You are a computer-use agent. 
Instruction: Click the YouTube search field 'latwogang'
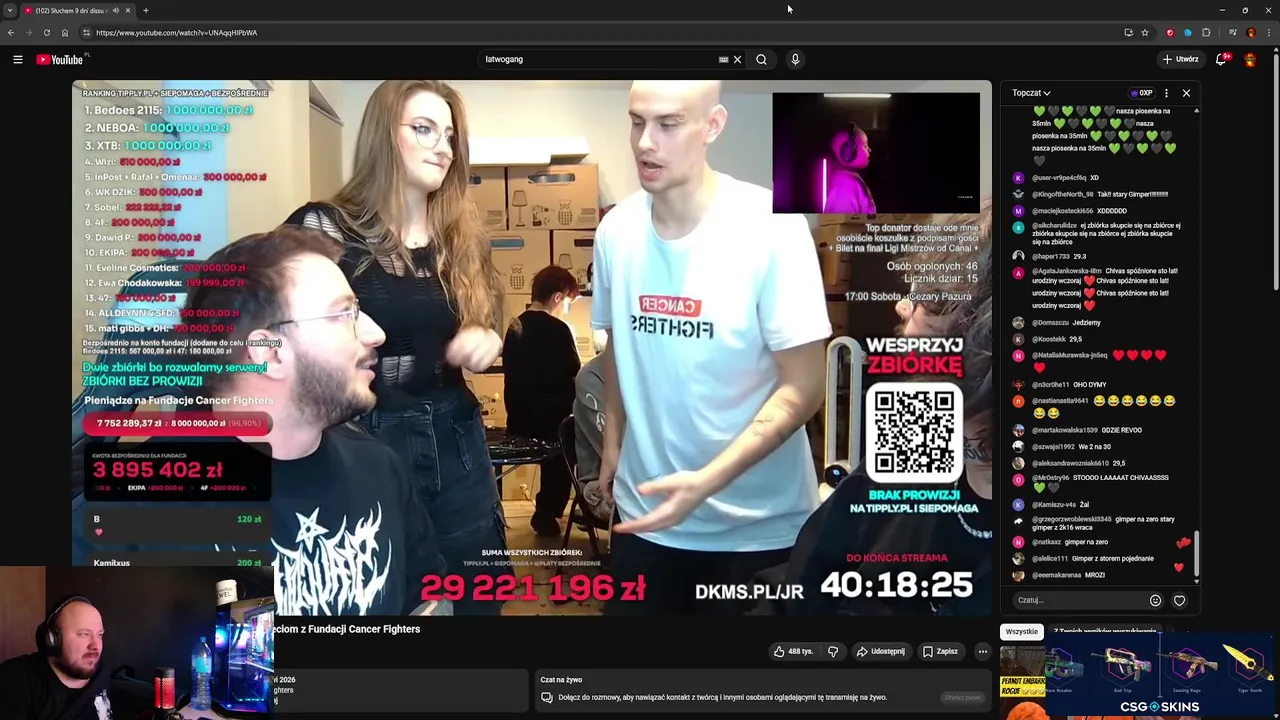coord(598,59)
